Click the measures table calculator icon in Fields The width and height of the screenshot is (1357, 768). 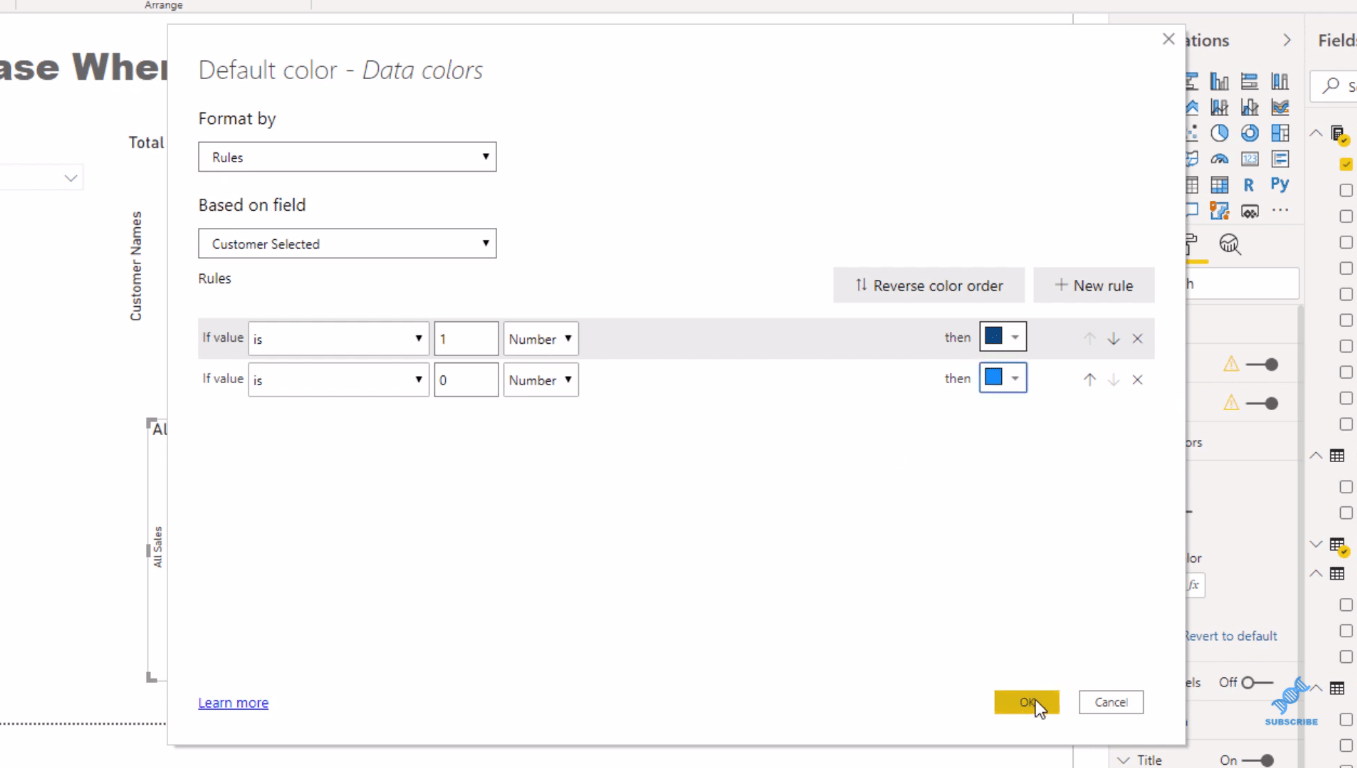coord(1338,134)
